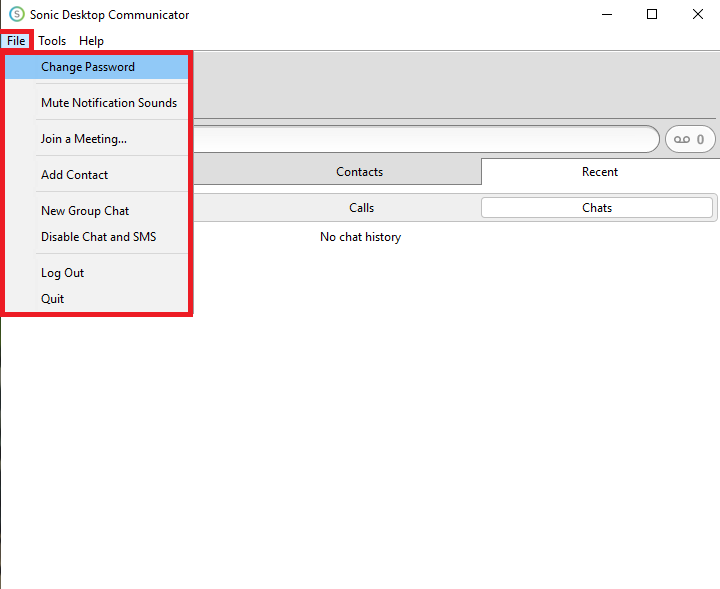The image size is (720, 589).
Task: Select Quit from the File menu
Action: pos(96,299)
